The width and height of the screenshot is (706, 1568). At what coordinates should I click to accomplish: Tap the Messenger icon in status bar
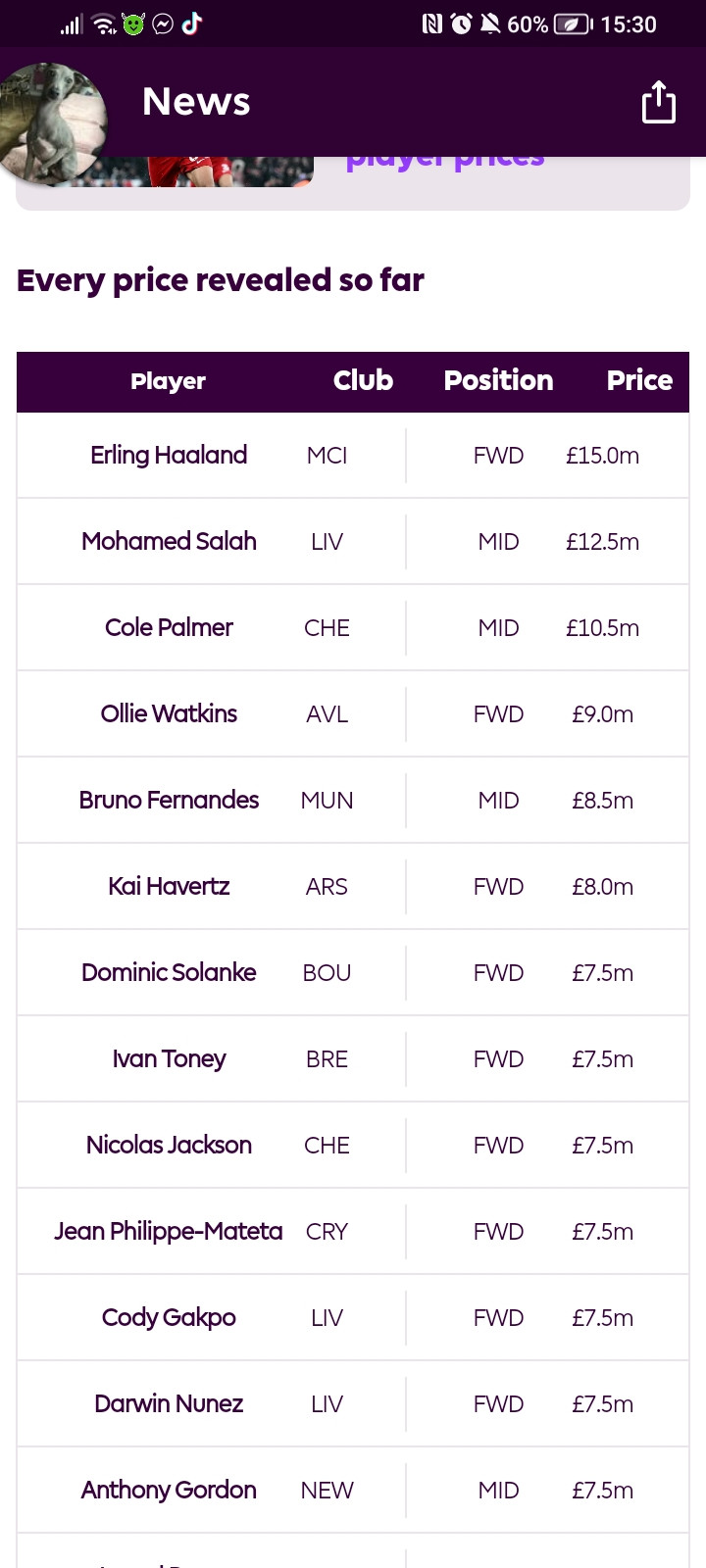coord(163,24)
